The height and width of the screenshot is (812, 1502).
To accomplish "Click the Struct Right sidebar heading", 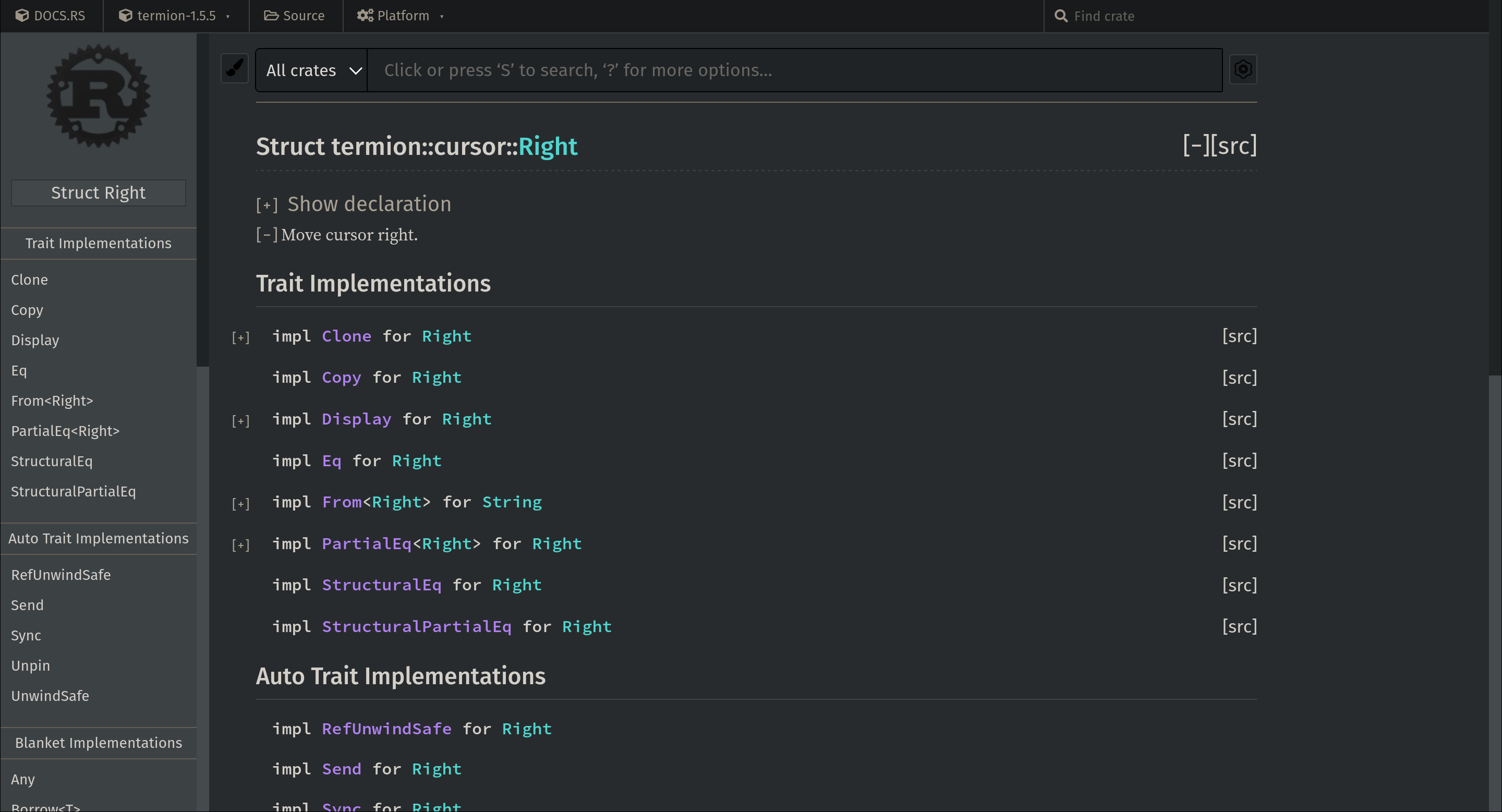I will pos(98,193).
